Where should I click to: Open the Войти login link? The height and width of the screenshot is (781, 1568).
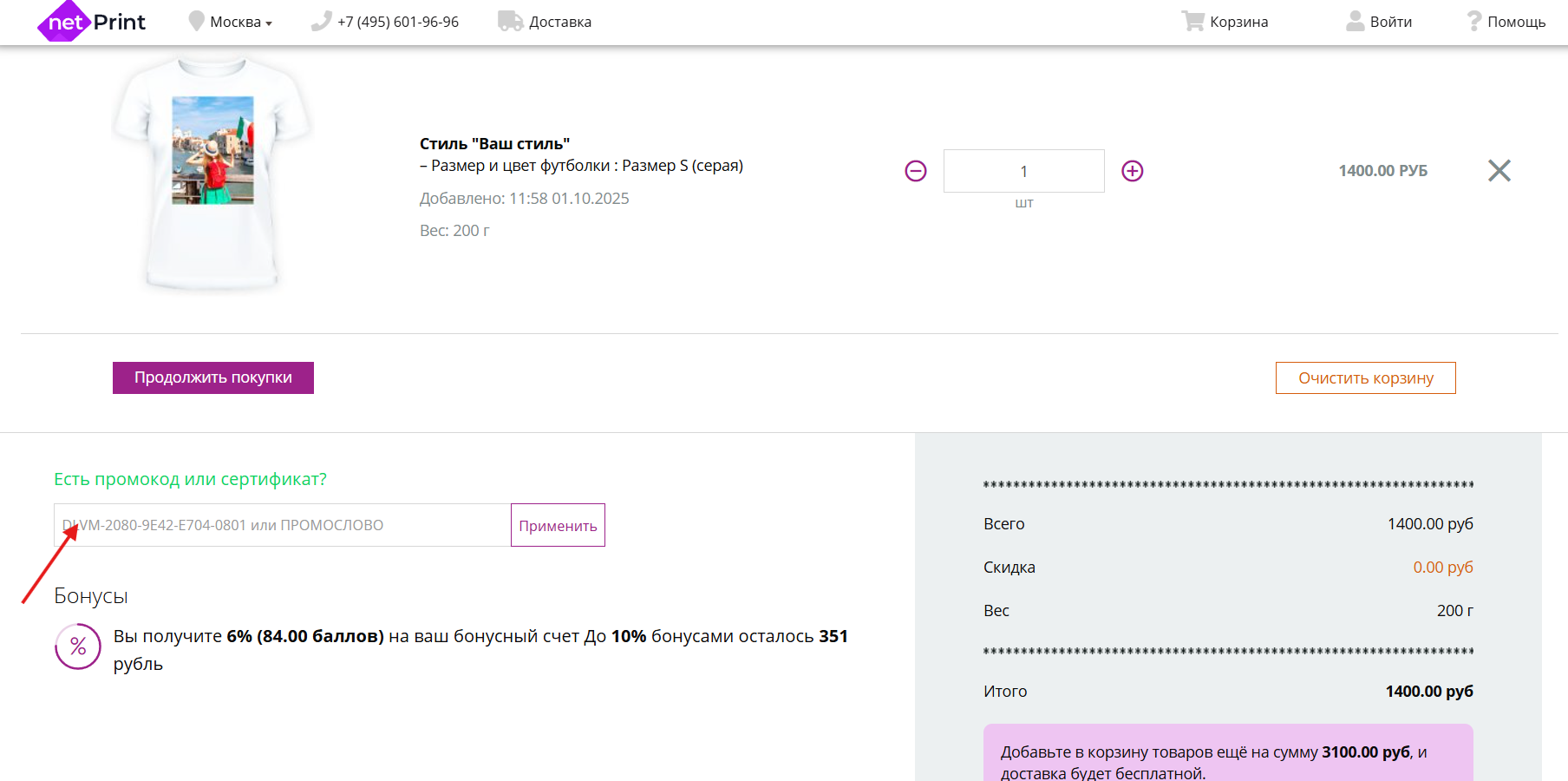tap(1391, 23)
